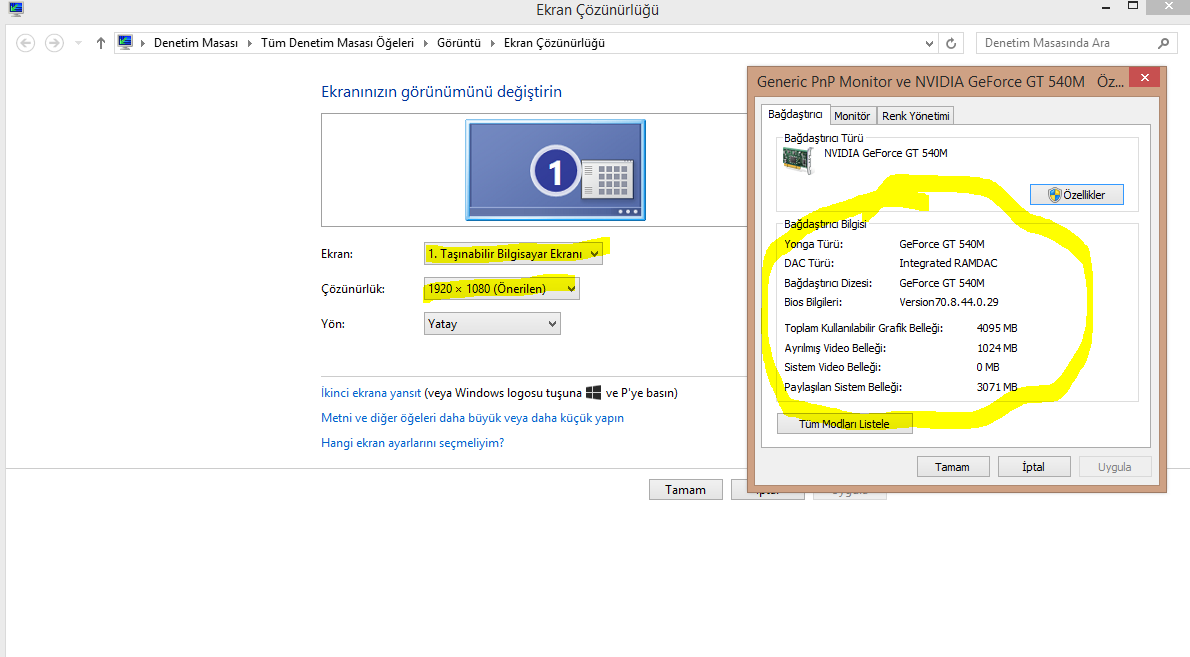Screen dimensions: 1190x657
Task: Open Hangi ekran ayarlarını seçmeliyim link
Action: point(412,443)
